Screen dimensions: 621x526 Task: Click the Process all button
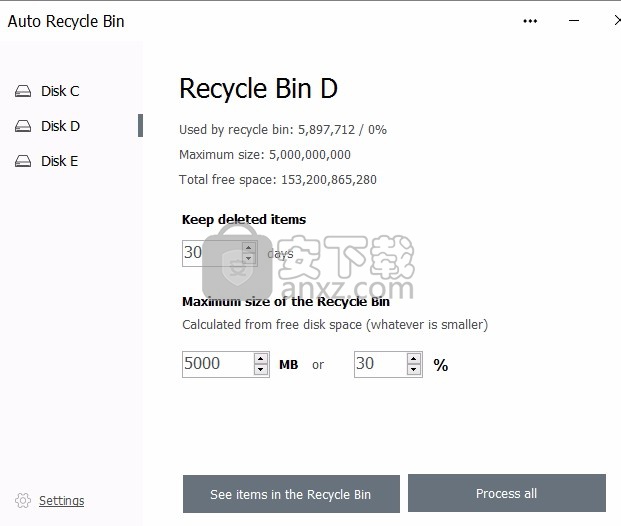pyautogui.click(x=507, y=493)
